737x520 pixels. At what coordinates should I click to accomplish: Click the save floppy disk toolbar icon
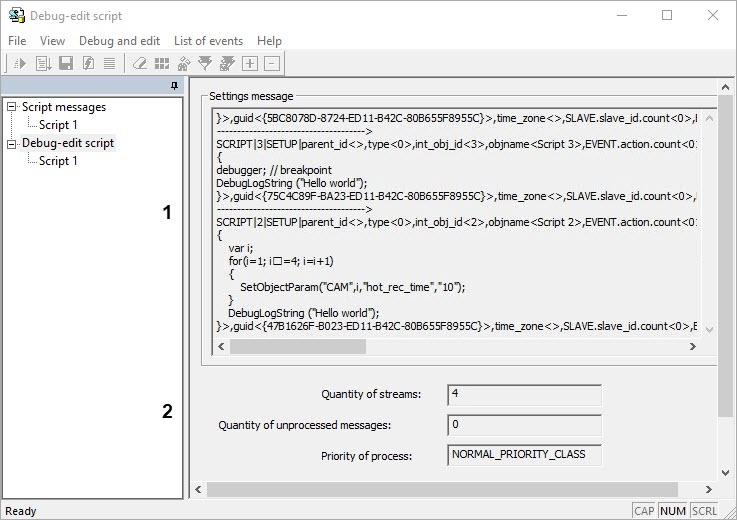pos(66,63)
